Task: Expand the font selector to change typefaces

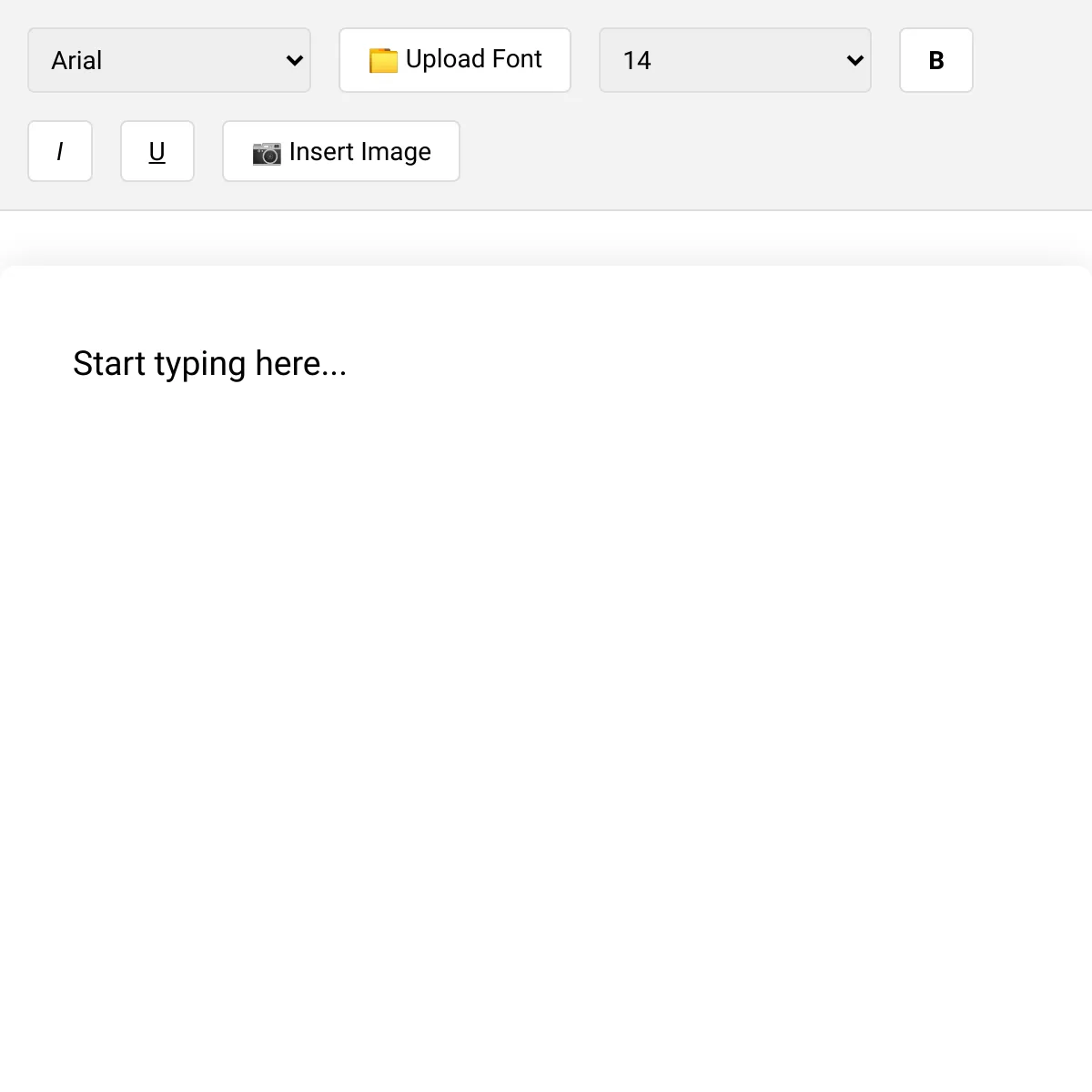Action: click(x=169, y=60)
